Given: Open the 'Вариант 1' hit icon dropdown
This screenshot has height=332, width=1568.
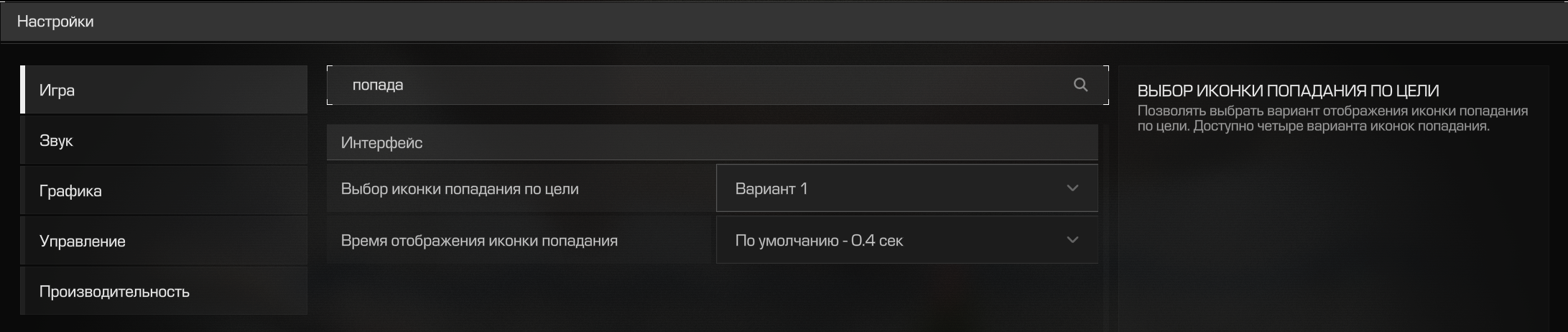Looking at the screenshot, I should [907, 188].
